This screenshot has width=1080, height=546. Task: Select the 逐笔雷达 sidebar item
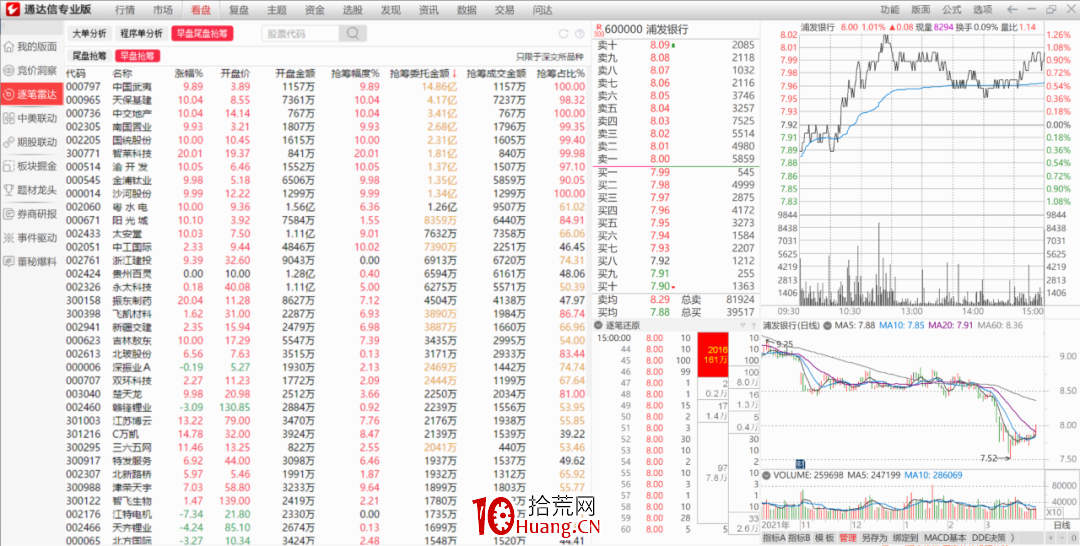32,94
